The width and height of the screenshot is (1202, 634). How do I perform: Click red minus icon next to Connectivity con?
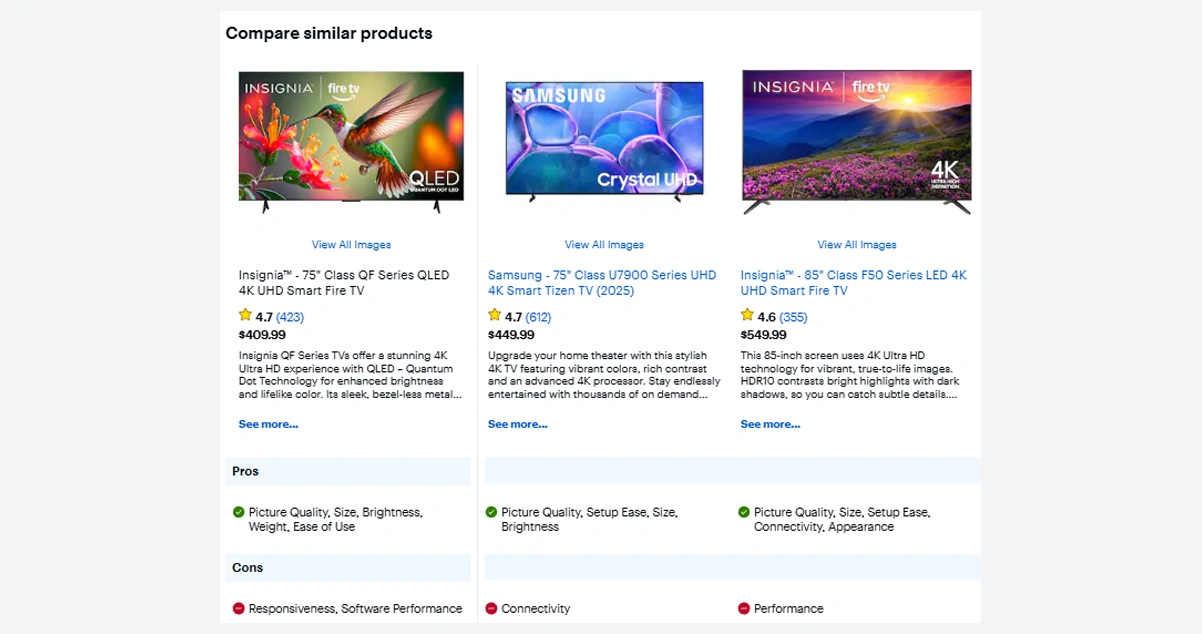[x=491, y=608]
